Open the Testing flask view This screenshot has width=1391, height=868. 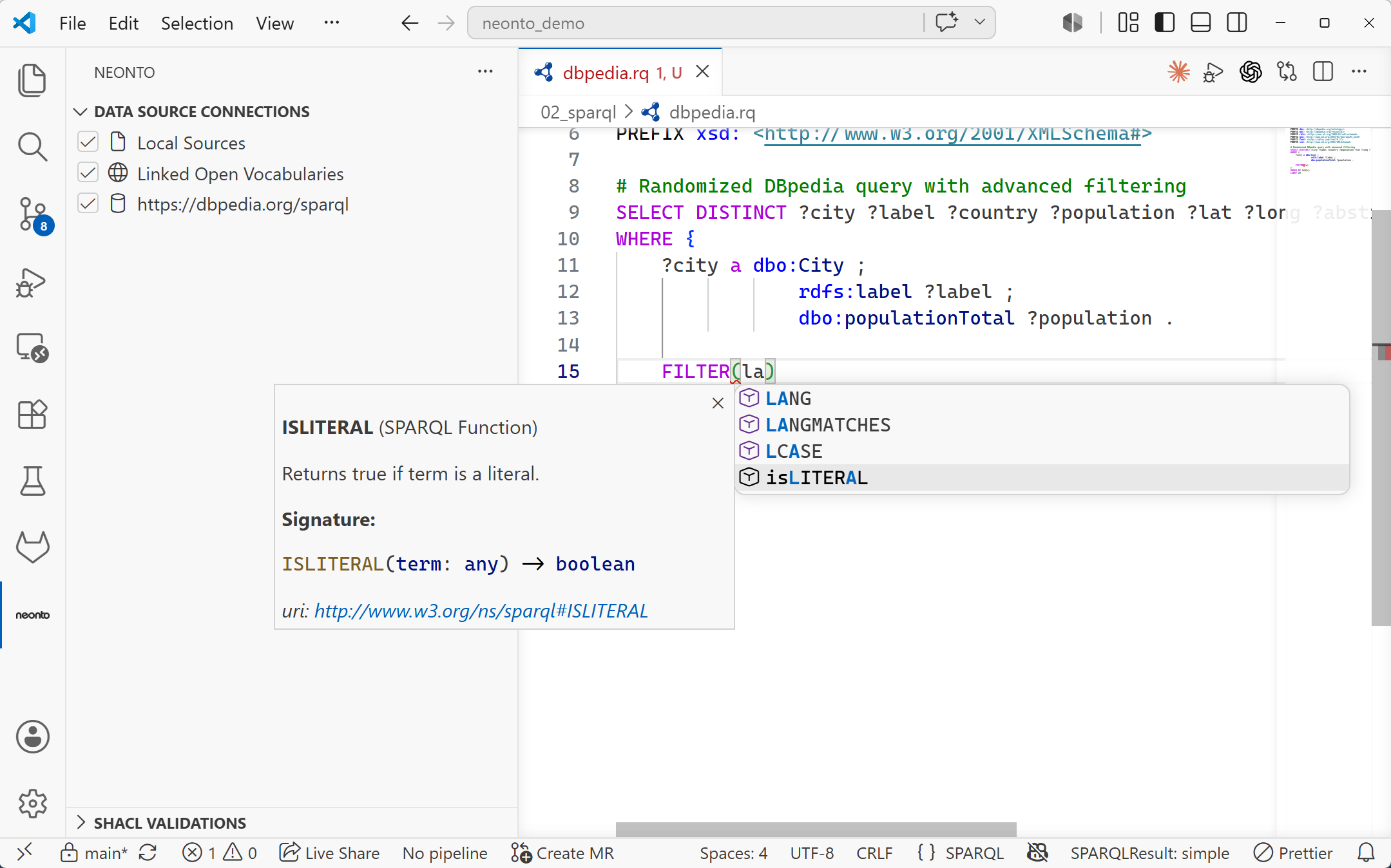(32, 481)
